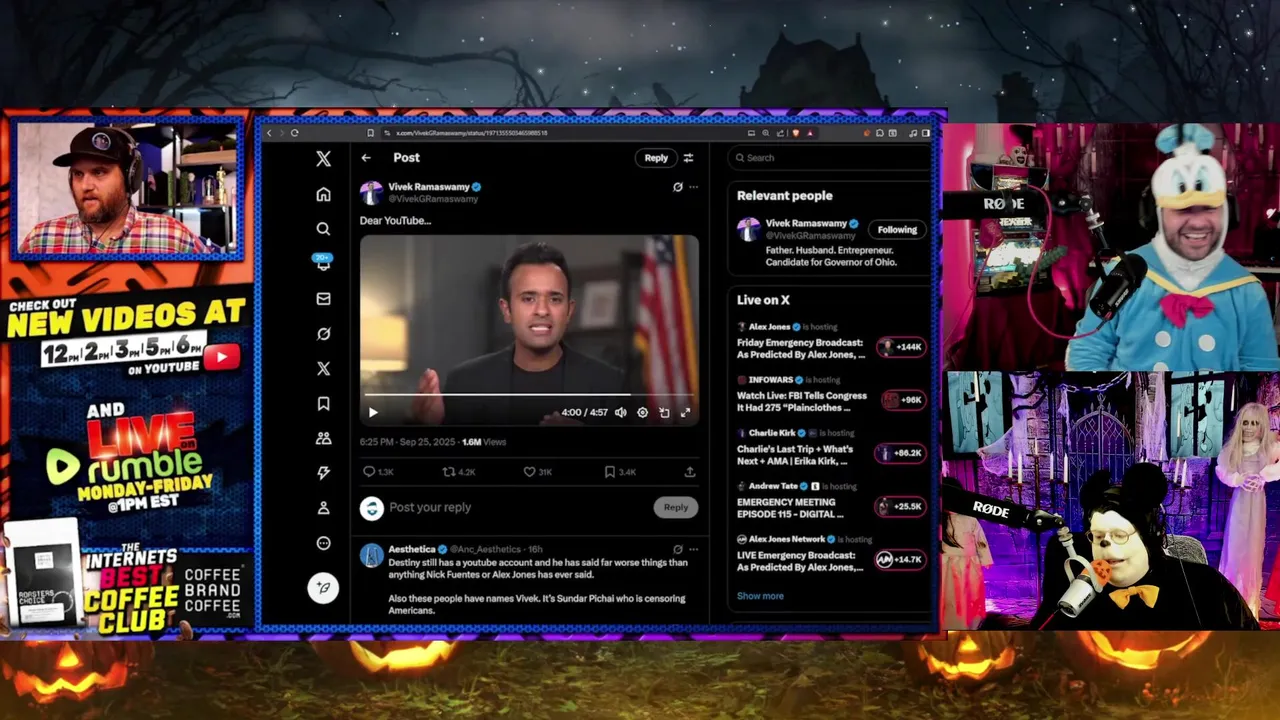Click the browser address bar URL
Screen dimensions: 1280x720
click(472, 133)
